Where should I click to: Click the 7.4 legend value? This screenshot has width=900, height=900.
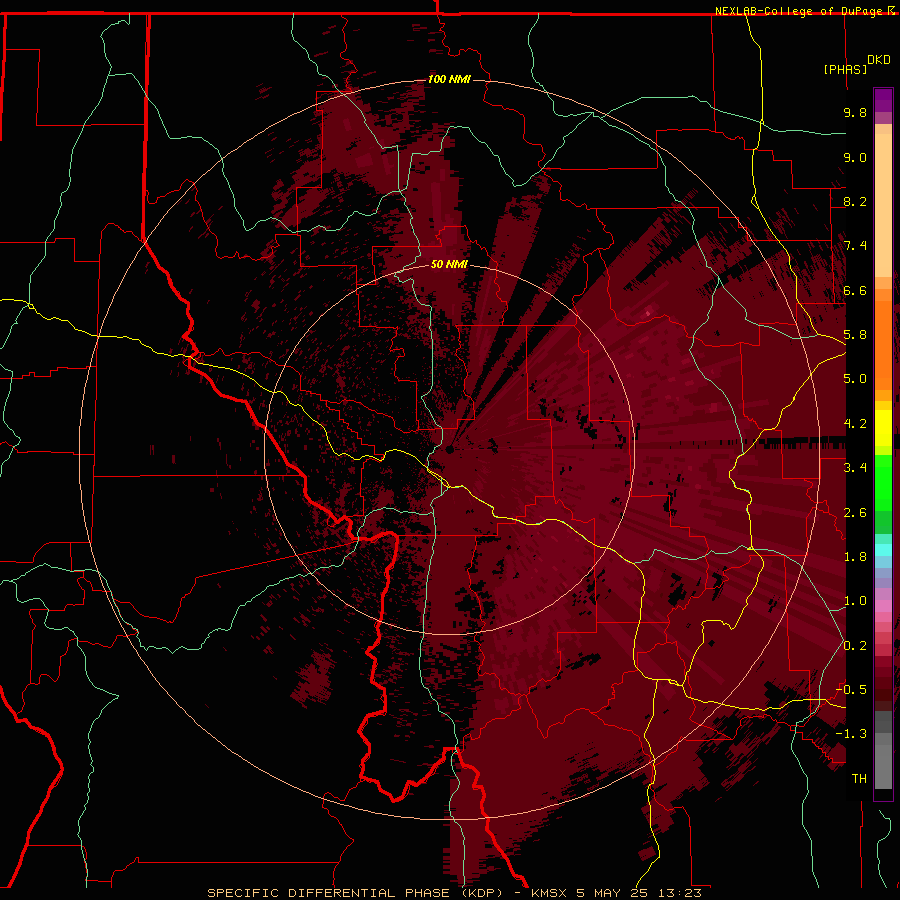pyautogui.click(x=855, y=246)
